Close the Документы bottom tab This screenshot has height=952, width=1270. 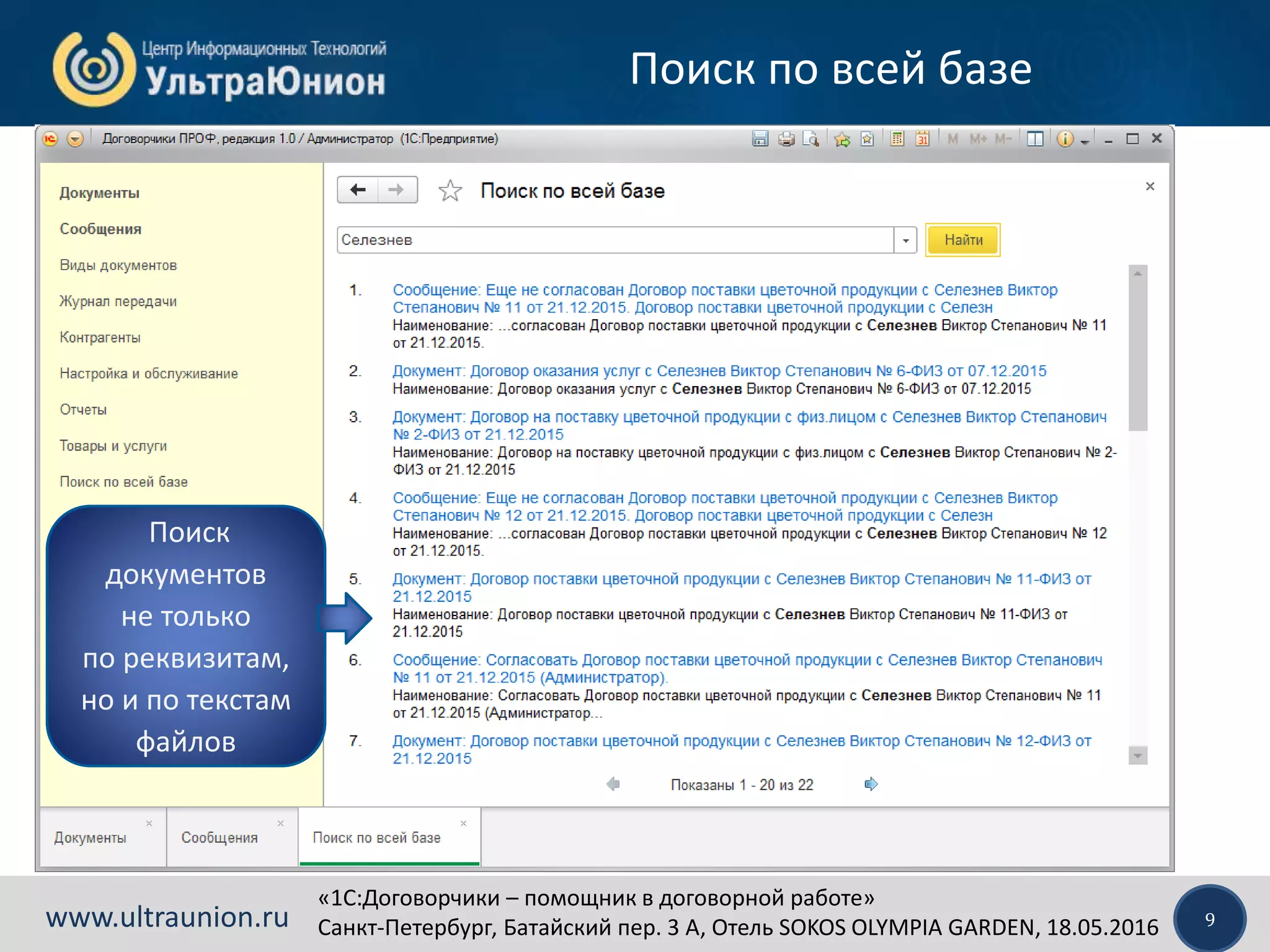tap(149, 823)
